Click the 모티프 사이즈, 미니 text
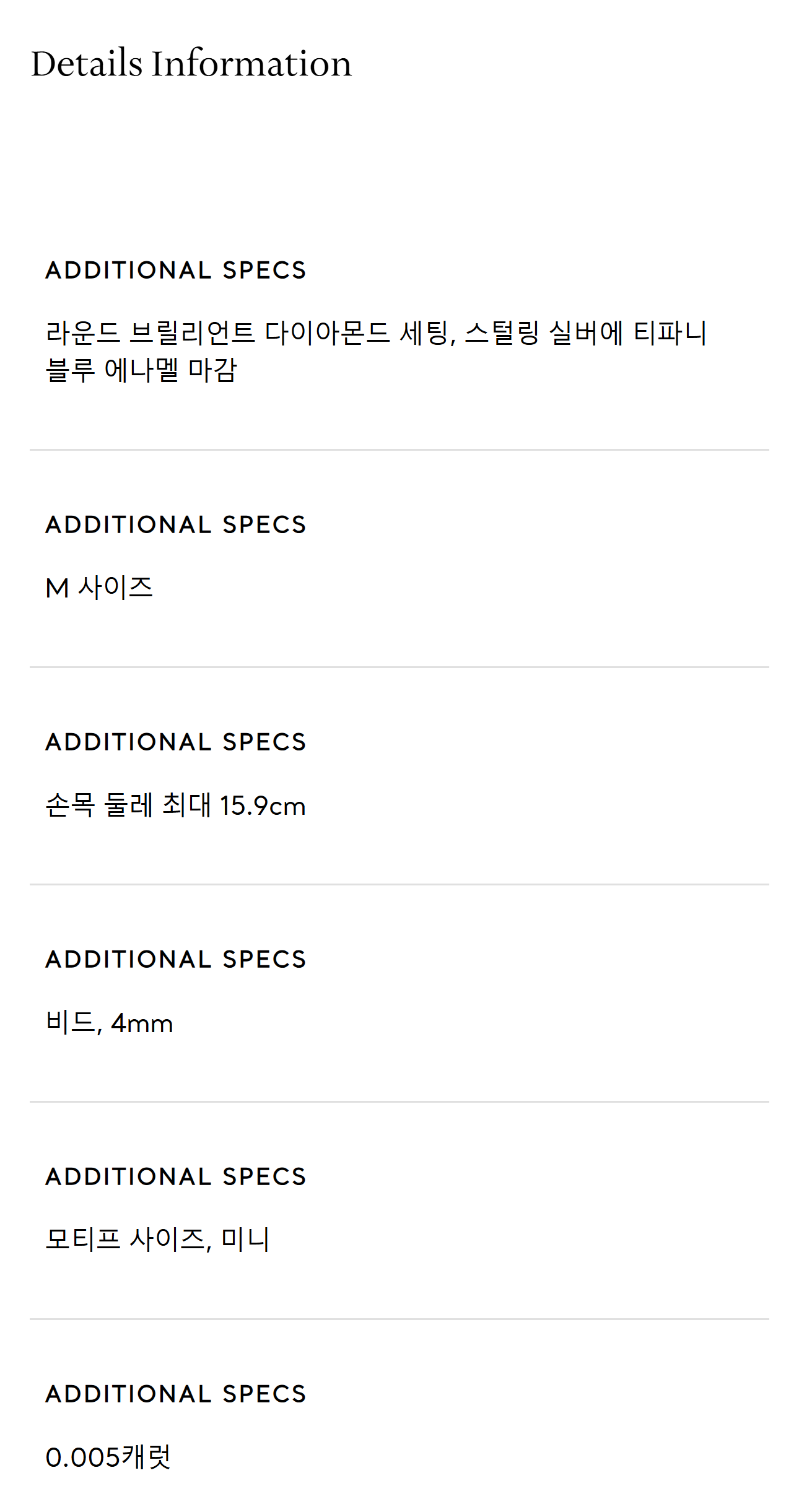The height and width of the screenshot is (1512, 799). 158,1240
